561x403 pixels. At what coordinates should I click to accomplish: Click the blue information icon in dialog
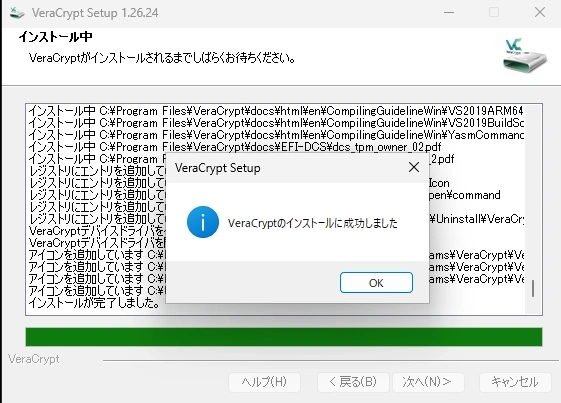pyautogui.click(x=203, y=222)
